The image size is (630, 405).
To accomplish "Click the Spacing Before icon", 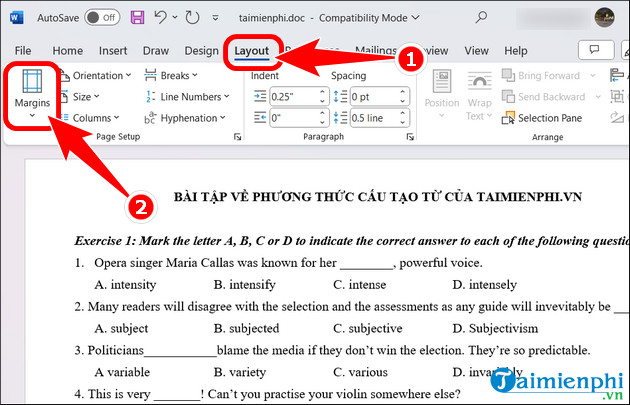I will [x=340, y=96].
